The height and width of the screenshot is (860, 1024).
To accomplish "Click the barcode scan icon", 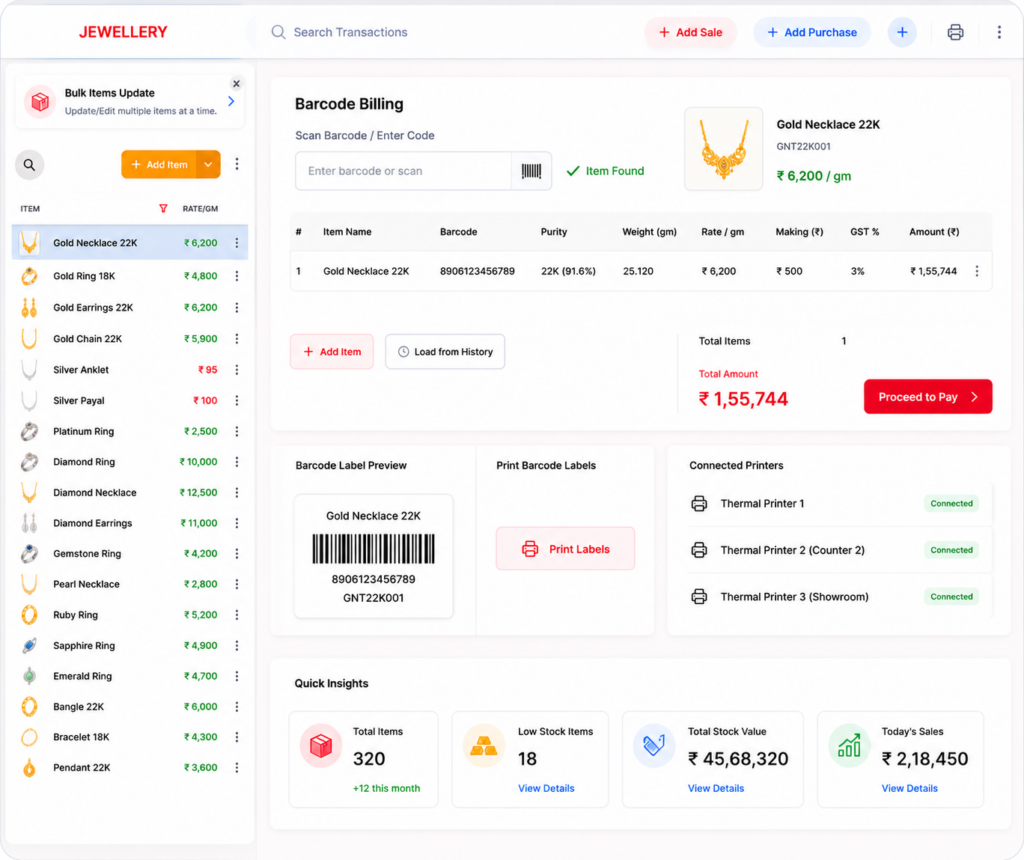I will 531,171.
